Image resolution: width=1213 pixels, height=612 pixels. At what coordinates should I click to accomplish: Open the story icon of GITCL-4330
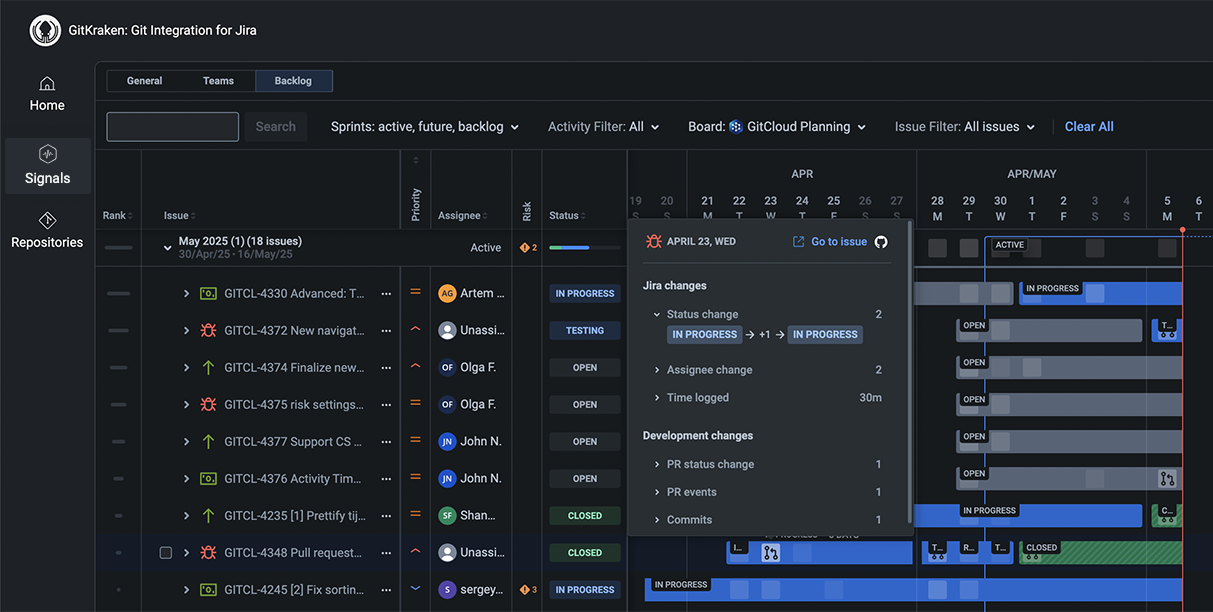pos(208,293)
